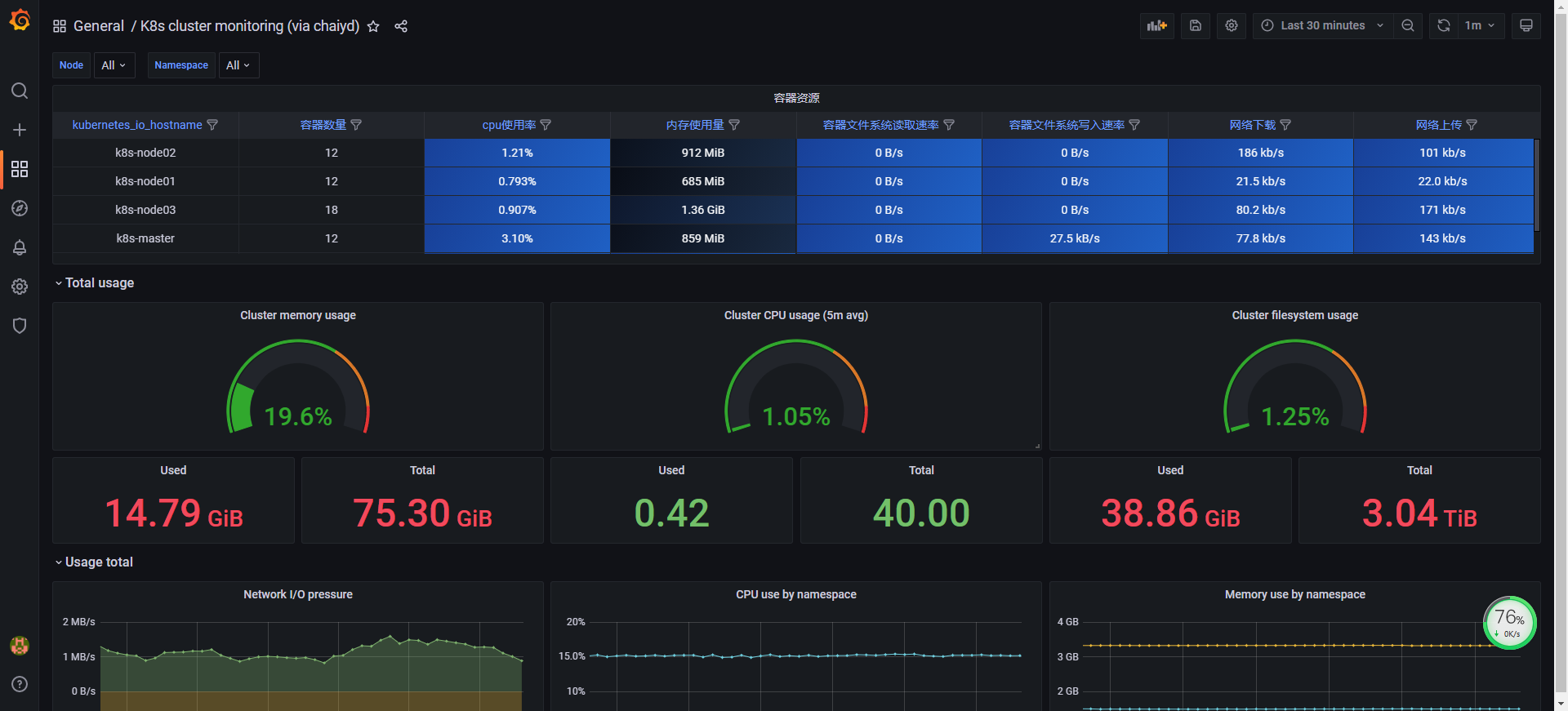
Task: Open the Dashboards icon in sidebar
Action: click(x=20, y=169)
